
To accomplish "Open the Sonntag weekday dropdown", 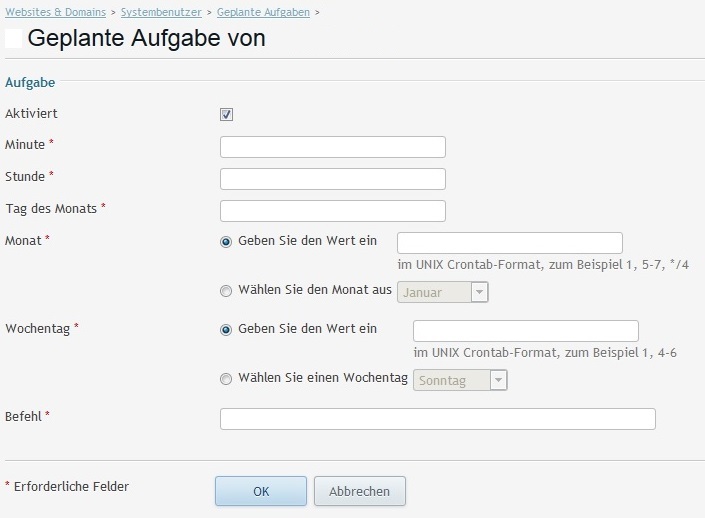I will click(460, 380).
